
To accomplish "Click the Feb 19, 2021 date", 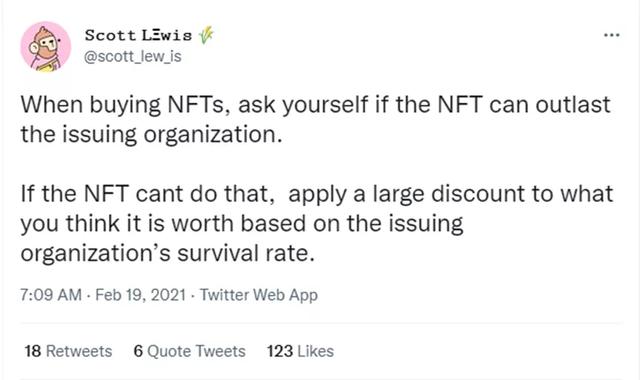I will 140,295.
